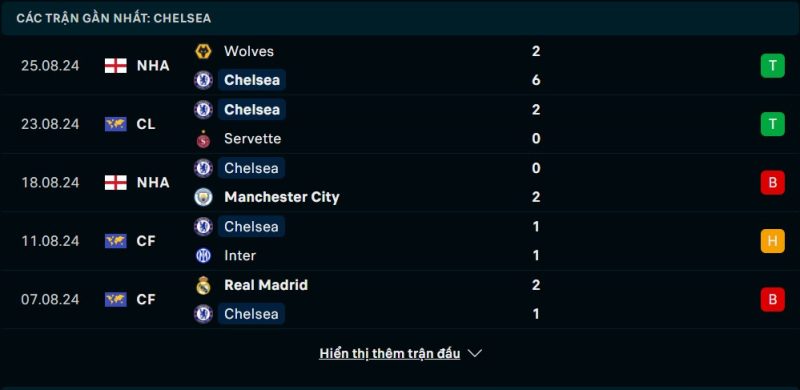Open the 'Hiển thị thêm trận đấu' link

(390, 353)
